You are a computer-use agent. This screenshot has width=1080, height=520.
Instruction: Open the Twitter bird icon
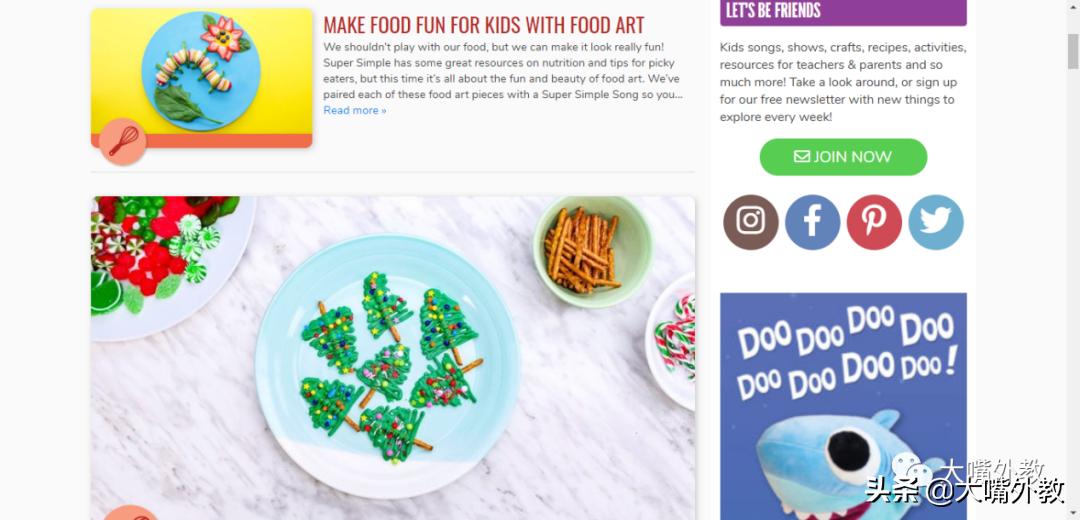coord(936,222)
